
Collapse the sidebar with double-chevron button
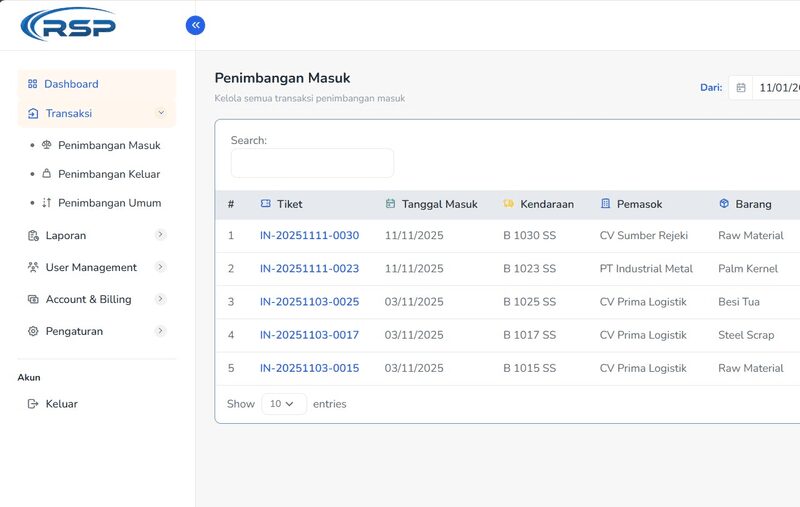tap(195, 25)
